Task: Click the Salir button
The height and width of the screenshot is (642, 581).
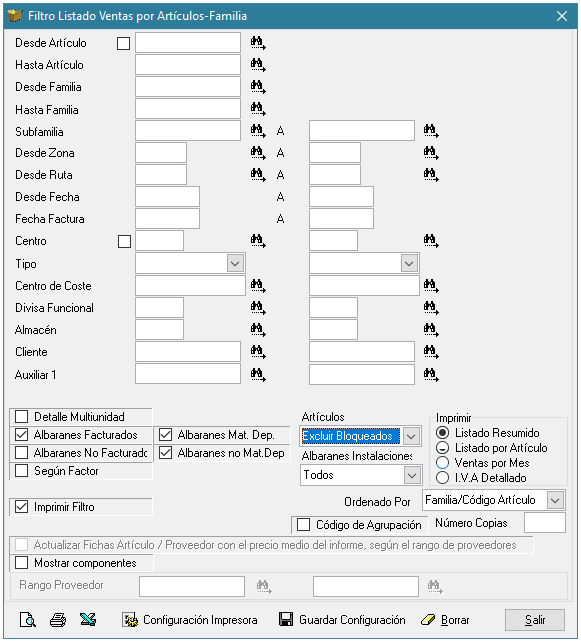Action: [x=535, y=620]
